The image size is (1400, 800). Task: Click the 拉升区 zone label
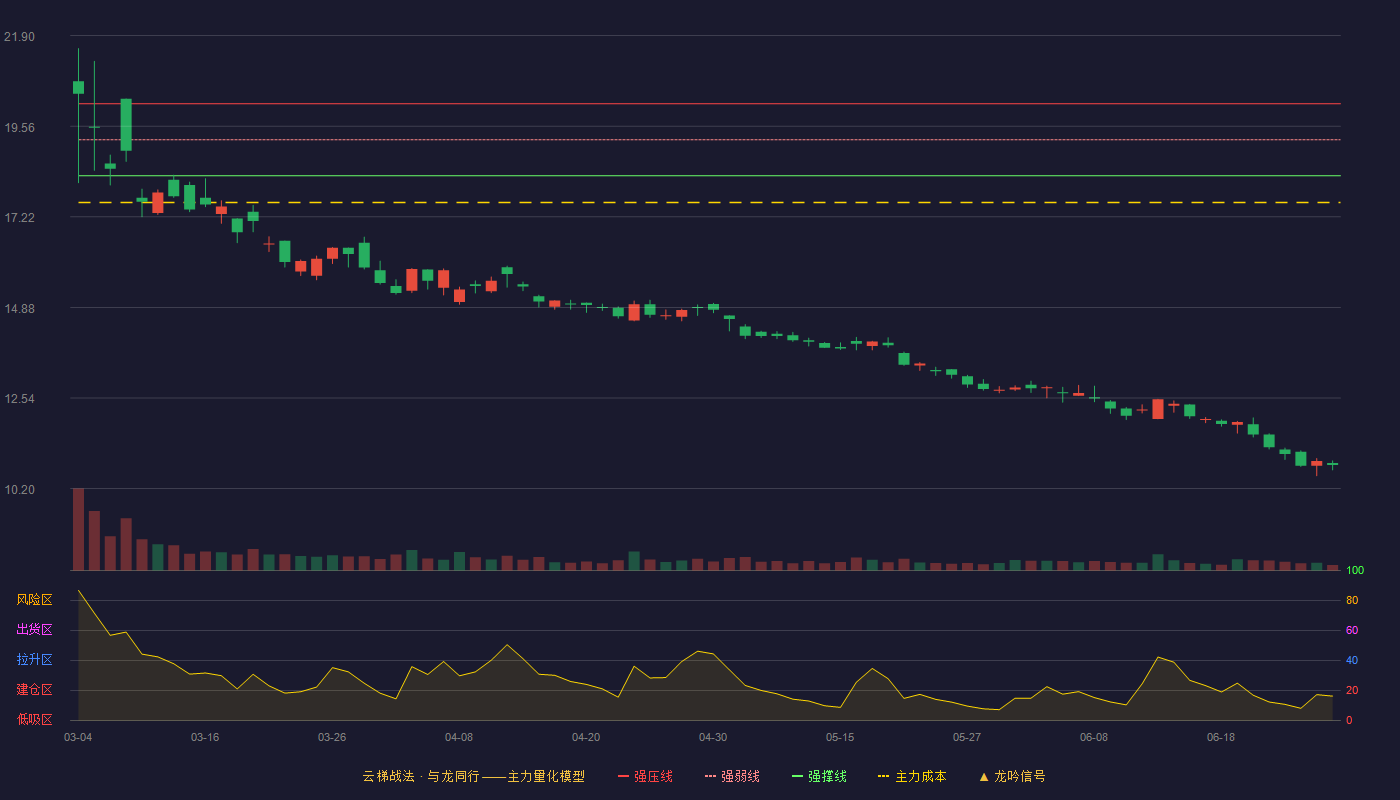pyautogui.click(x=34, y=660)
